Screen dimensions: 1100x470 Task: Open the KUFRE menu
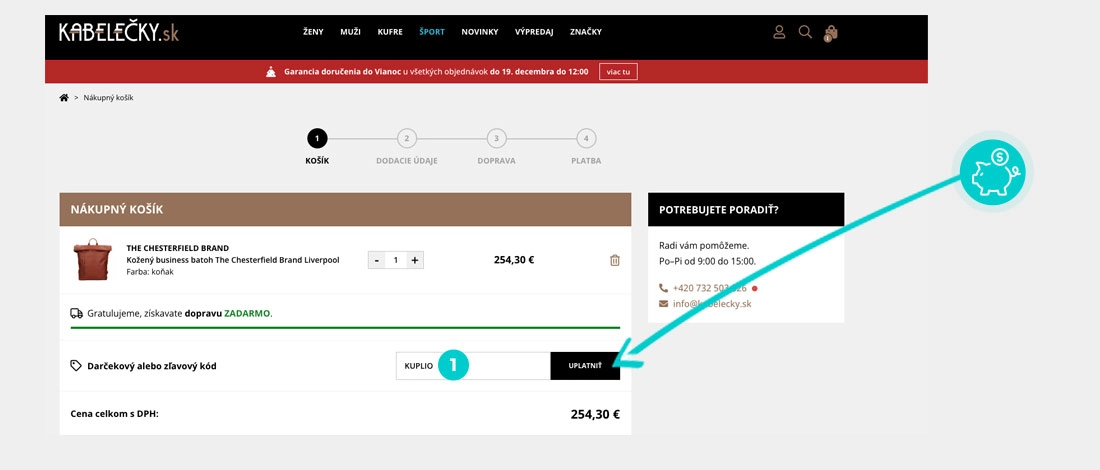(390, 32)
